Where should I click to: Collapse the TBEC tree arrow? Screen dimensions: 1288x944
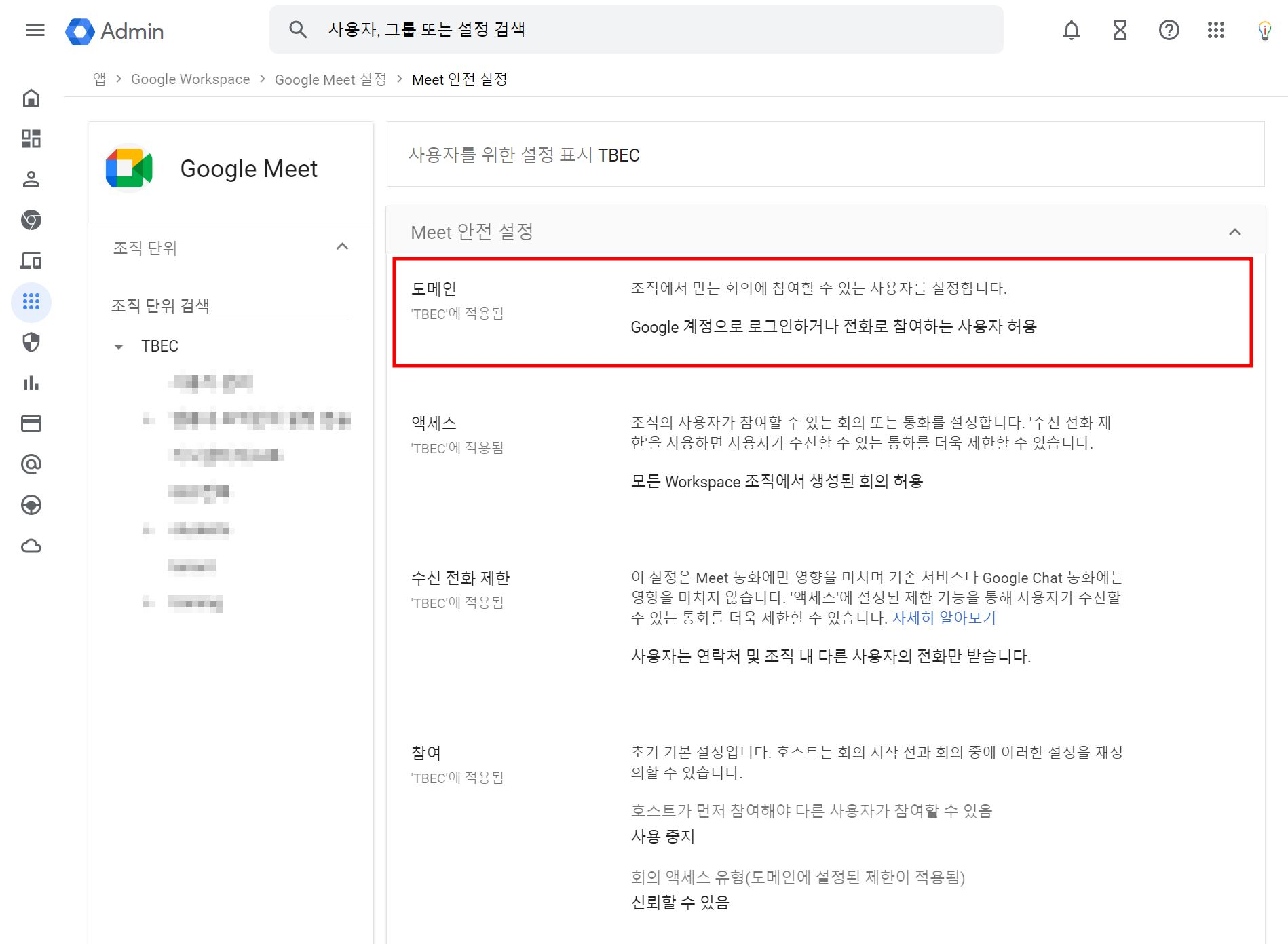click(x=119, y=347)
